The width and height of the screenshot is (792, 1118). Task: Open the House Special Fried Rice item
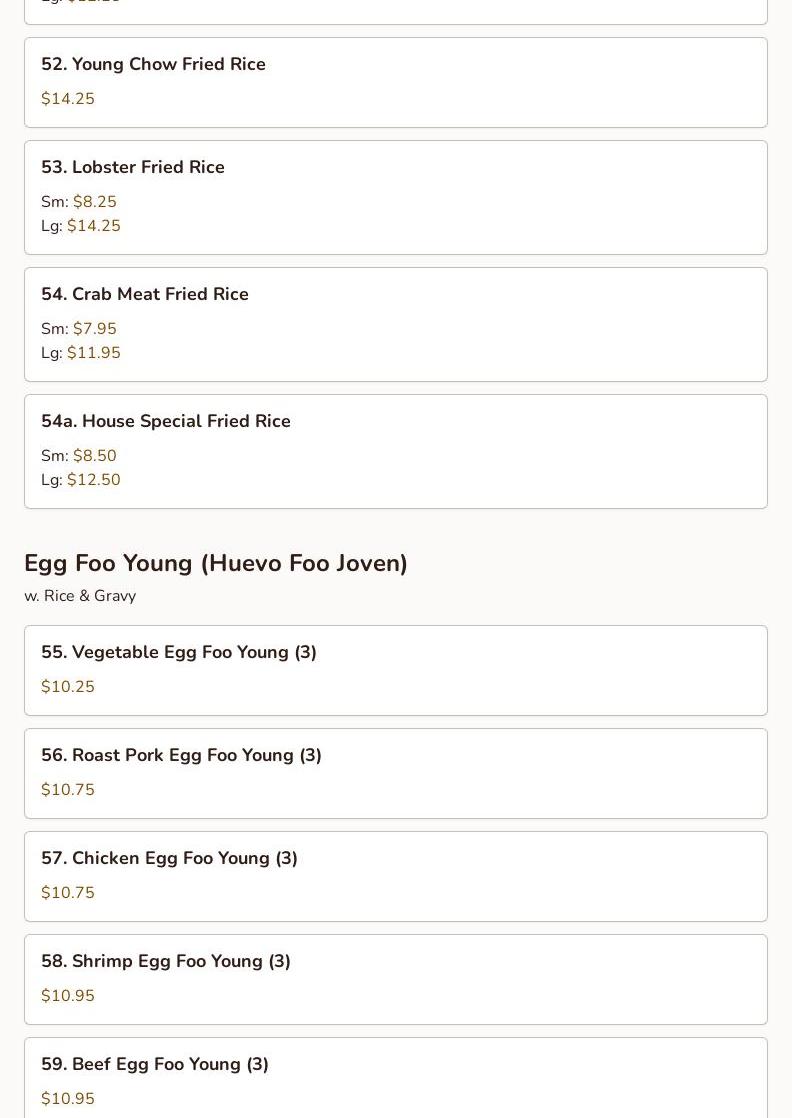tap(166, 421)
